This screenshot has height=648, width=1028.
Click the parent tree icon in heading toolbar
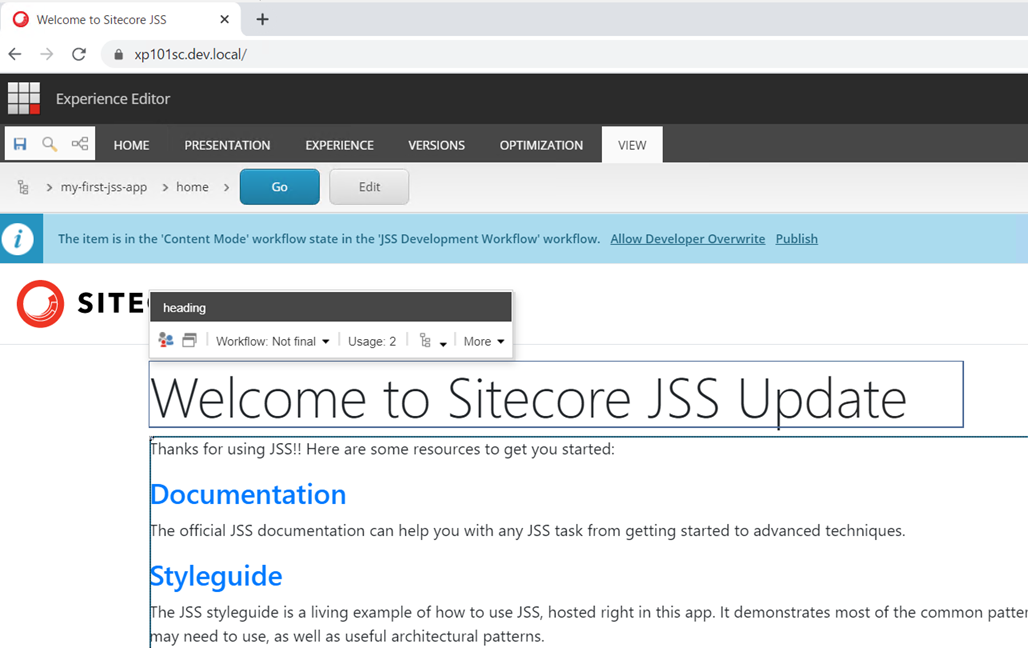tap(425, 340)
